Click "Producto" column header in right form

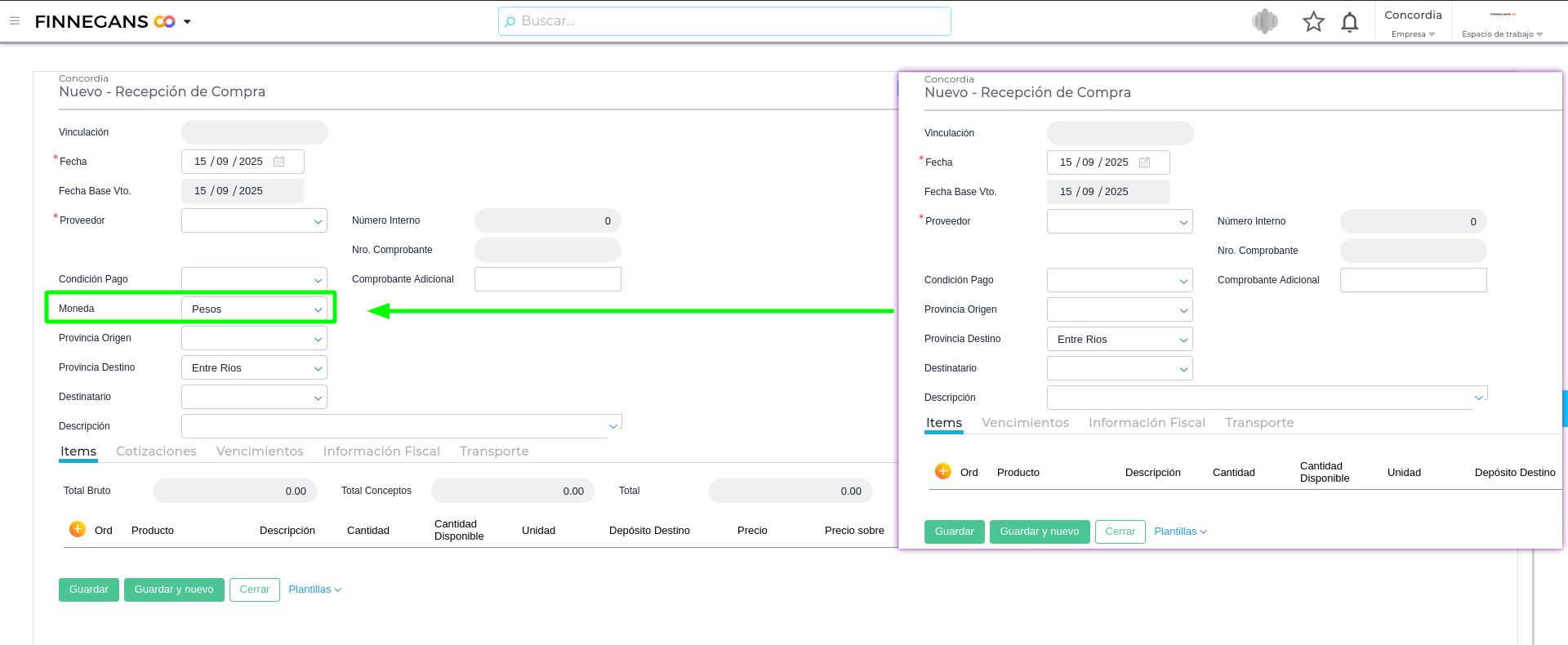tap(1018, 473)
